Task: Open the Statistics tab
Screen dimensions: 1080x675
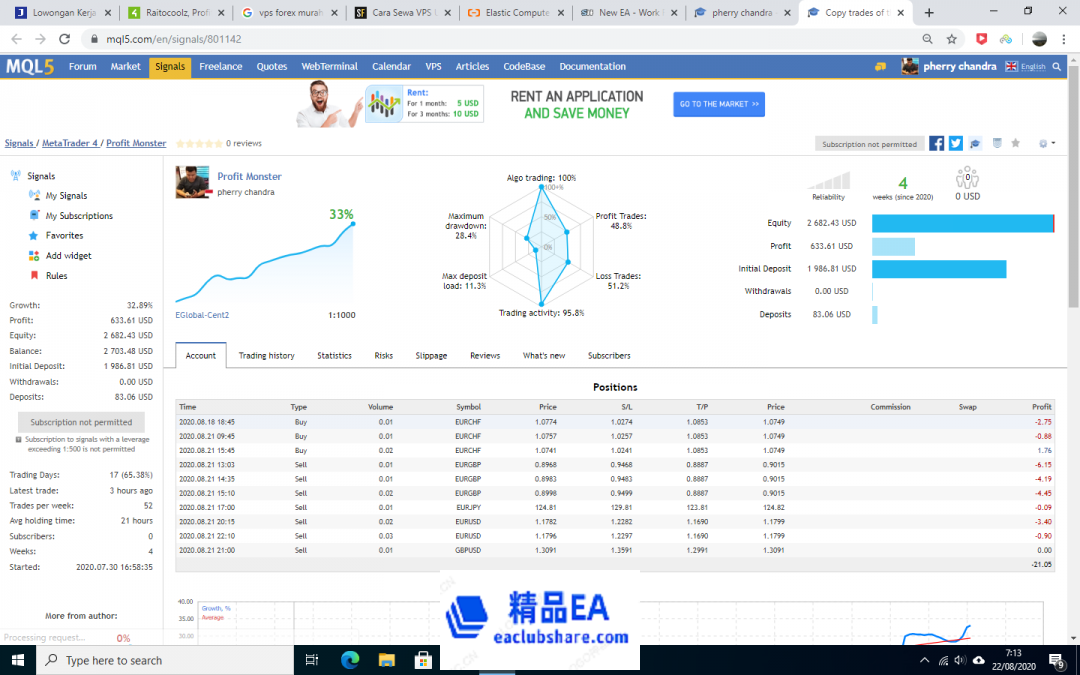Action: point(334,356)
